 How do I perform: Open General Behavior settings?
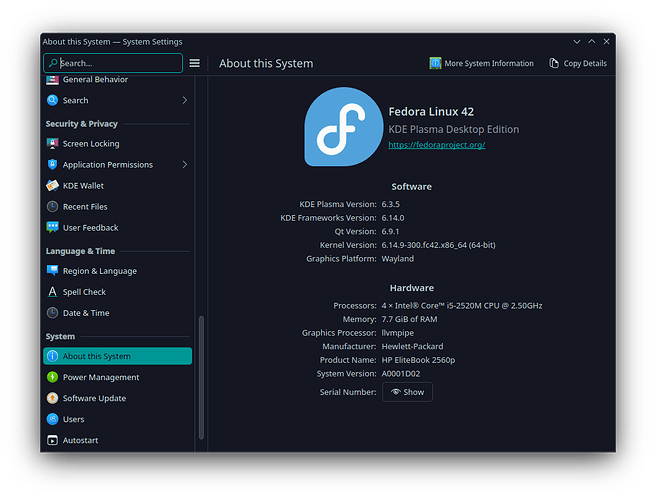tap(118, 79)
